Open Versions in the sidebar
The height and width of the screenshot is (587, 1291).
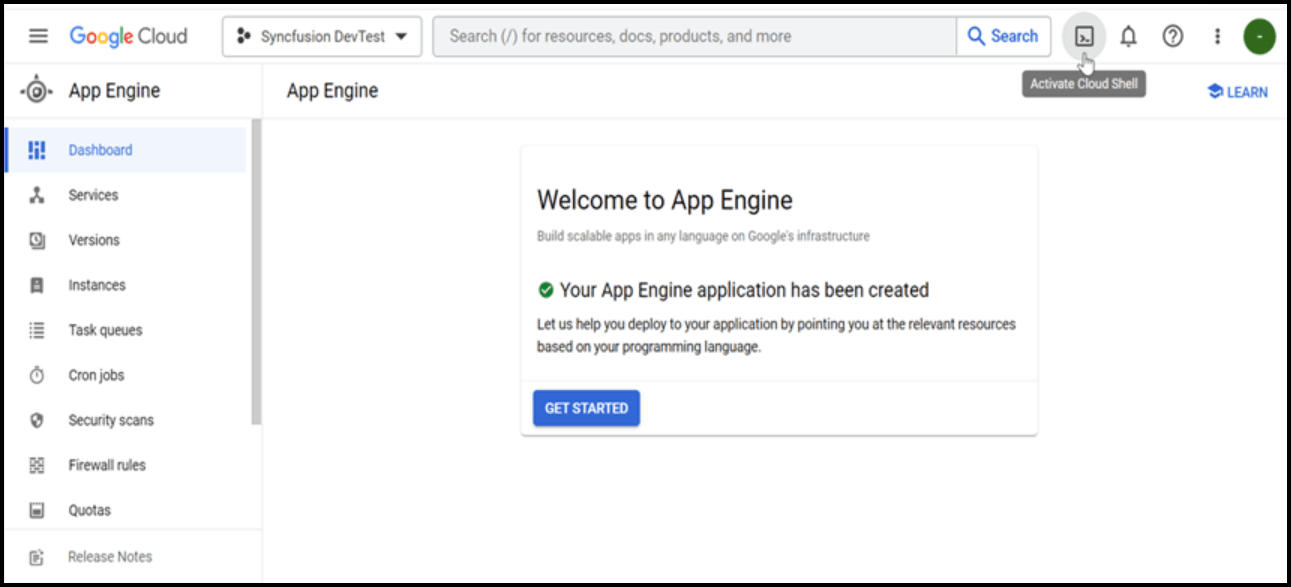[x=94, y=240]
